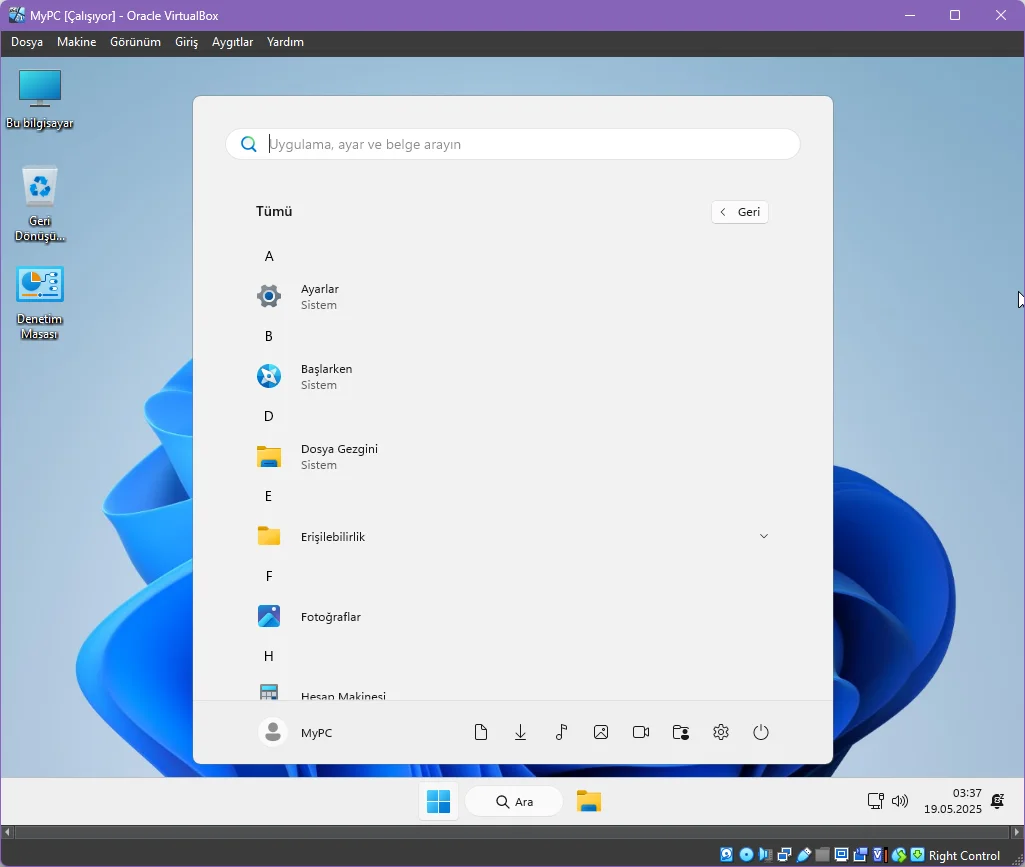The image size is (1025, 867).
Task: Open Videos folder icon in Start footer
Action: 641,732
